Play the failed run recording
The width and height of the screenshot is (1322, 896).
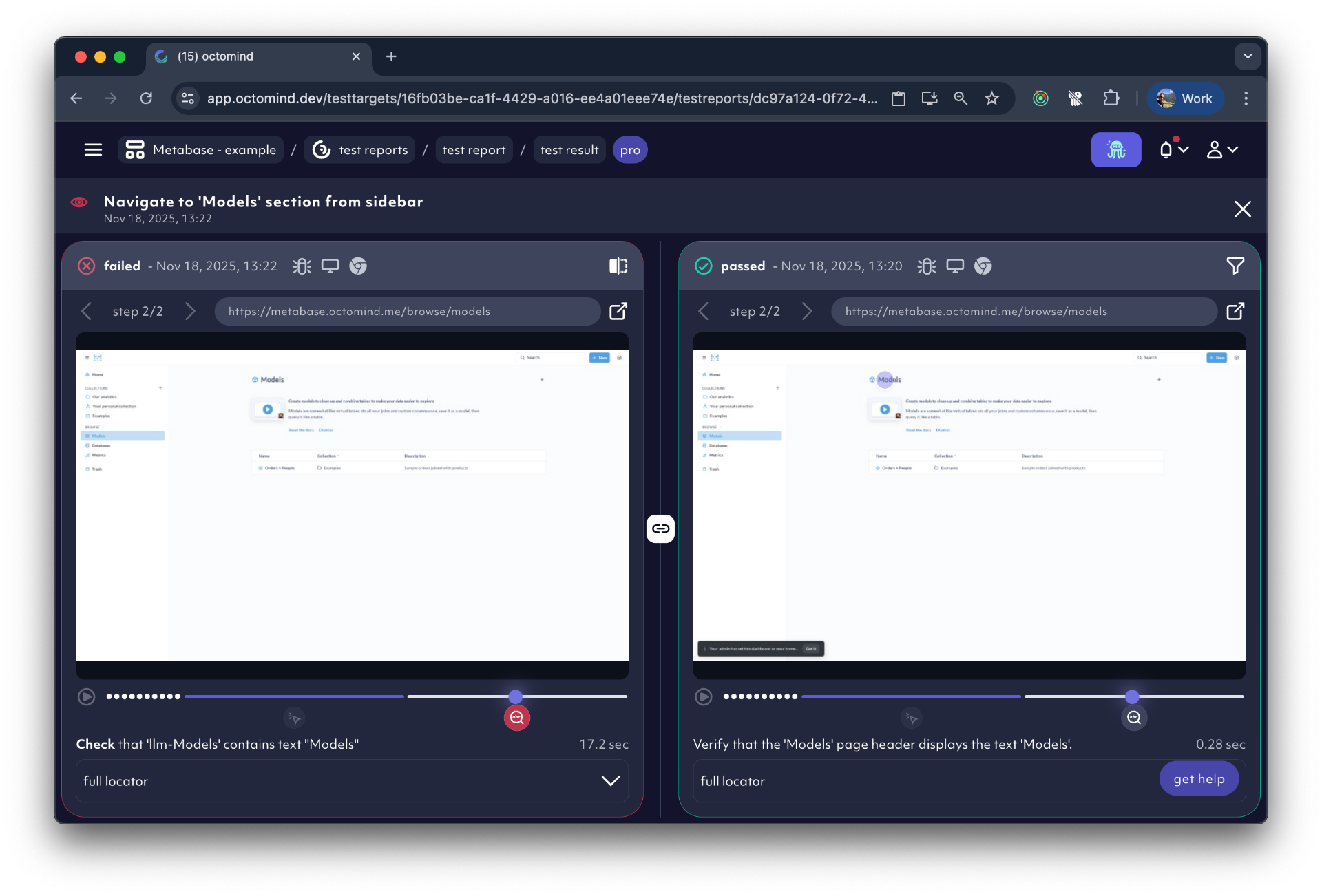[x=86, y=696]
